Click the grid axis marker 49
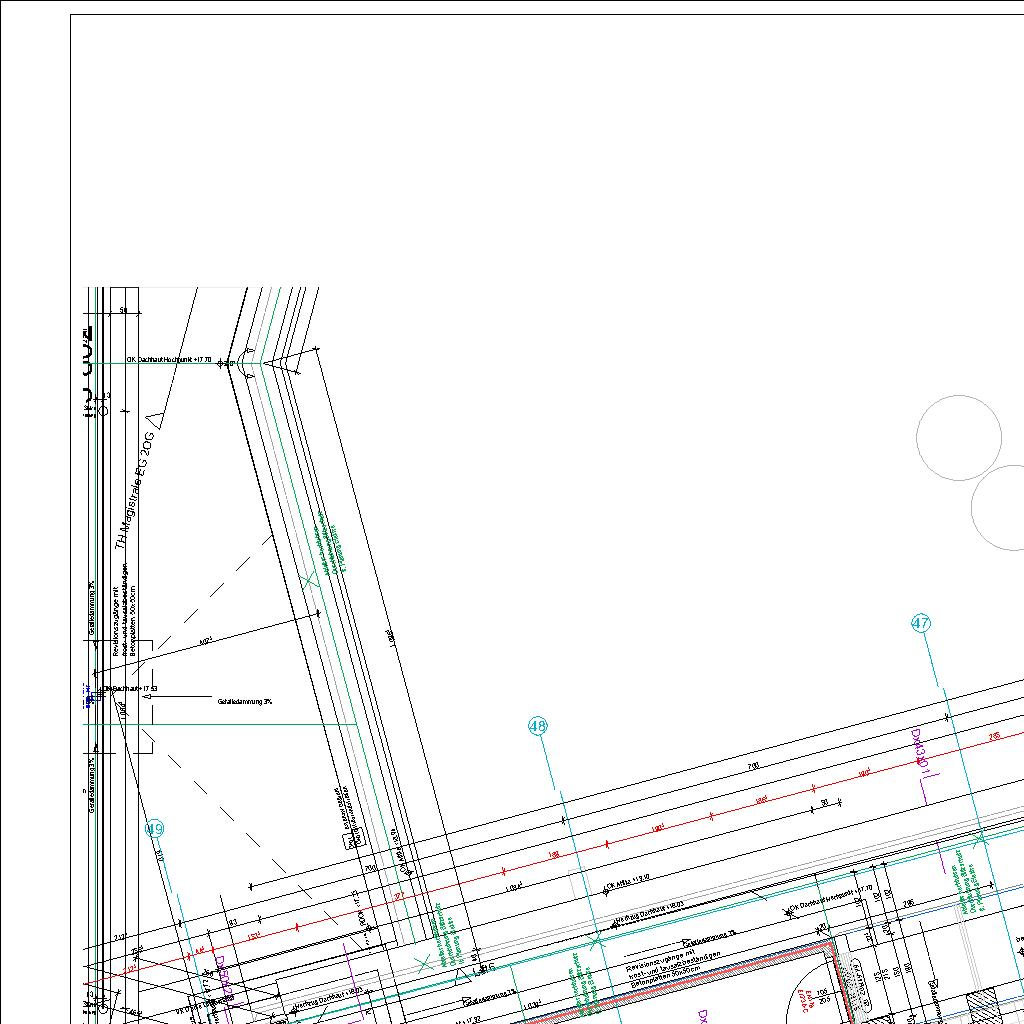This screenshot has width=1024, height=1024. [154, 829]
